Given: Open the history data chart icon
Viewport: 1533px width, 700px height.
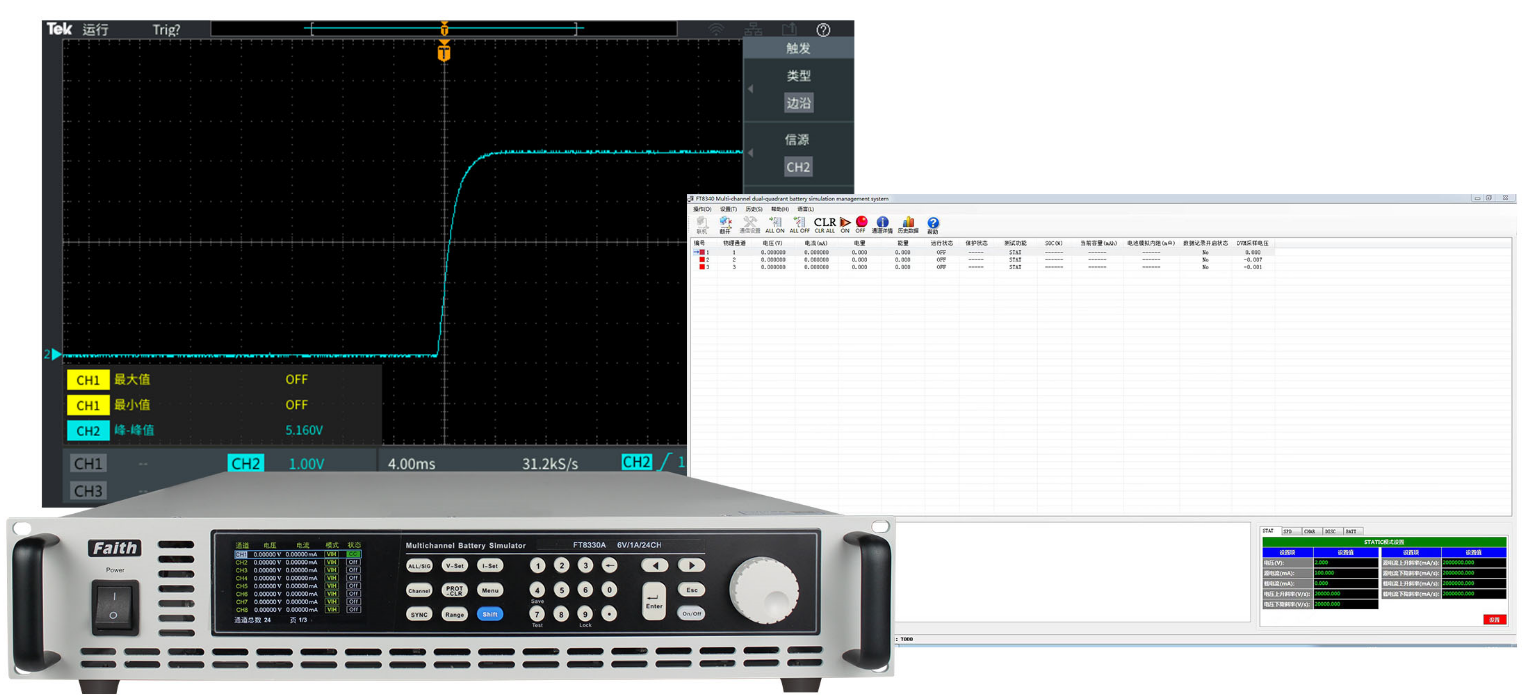Looking at the screenshot, I should coord(908,223).
